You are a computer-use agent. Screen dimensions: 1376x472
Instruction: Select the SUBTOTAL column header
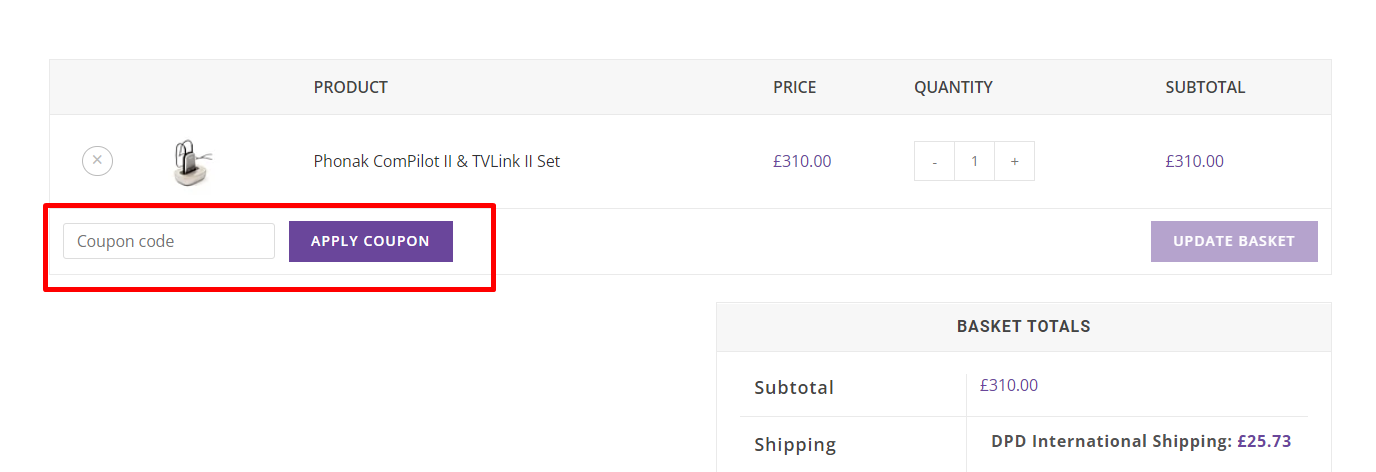(x=1205, y=87)
